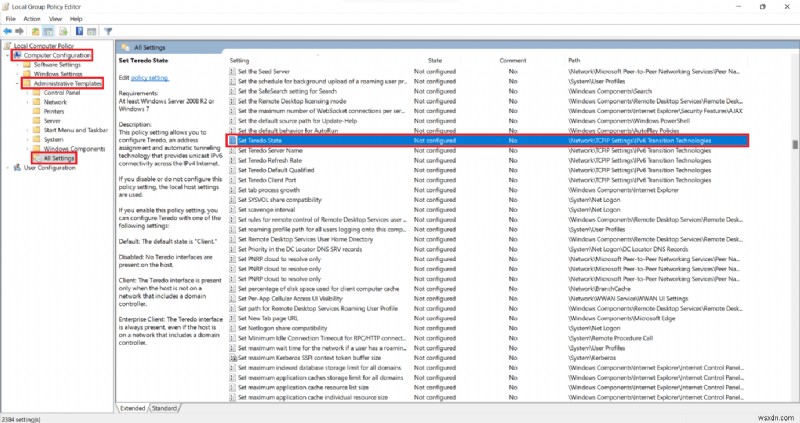Select Set Per-App Cellular Access UI Visibility

(487, 298)
